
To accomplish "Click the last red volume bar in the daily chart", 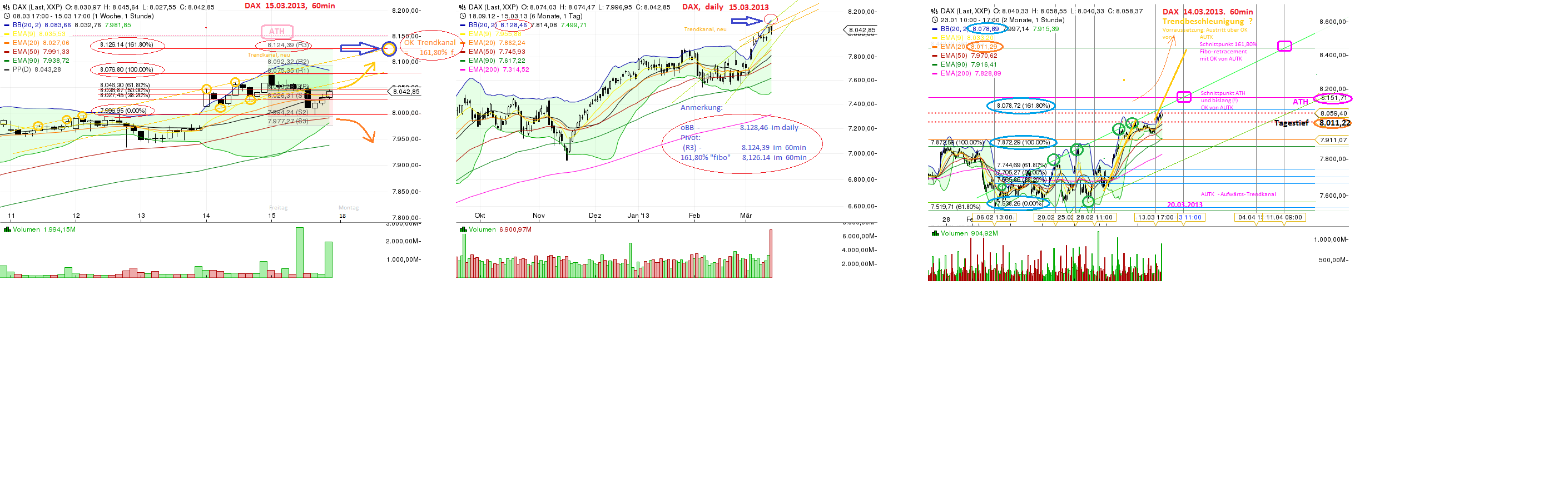I will click(x=771, y=254).
